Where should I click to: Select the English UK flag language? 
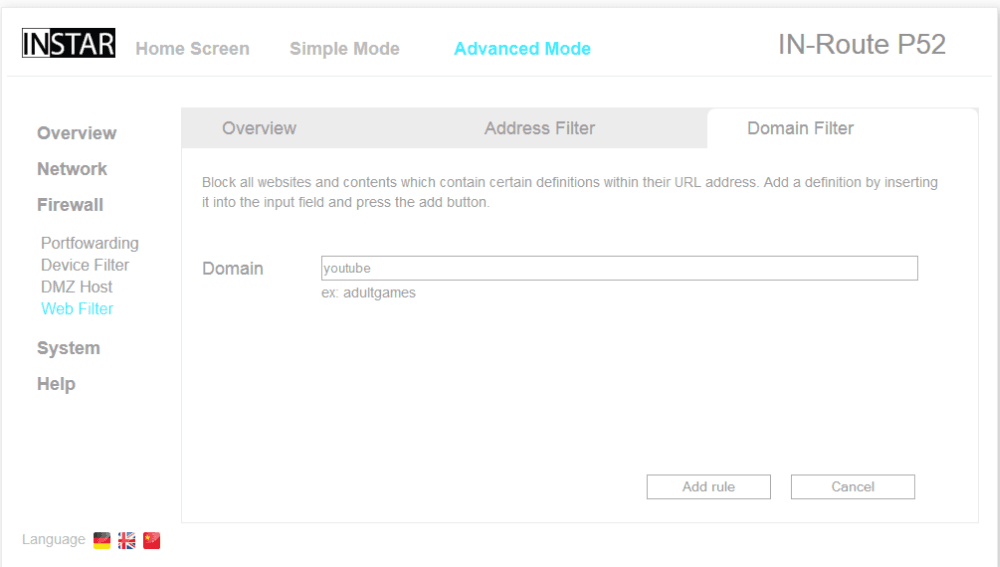pyautogui.click(x=127, y=540)
